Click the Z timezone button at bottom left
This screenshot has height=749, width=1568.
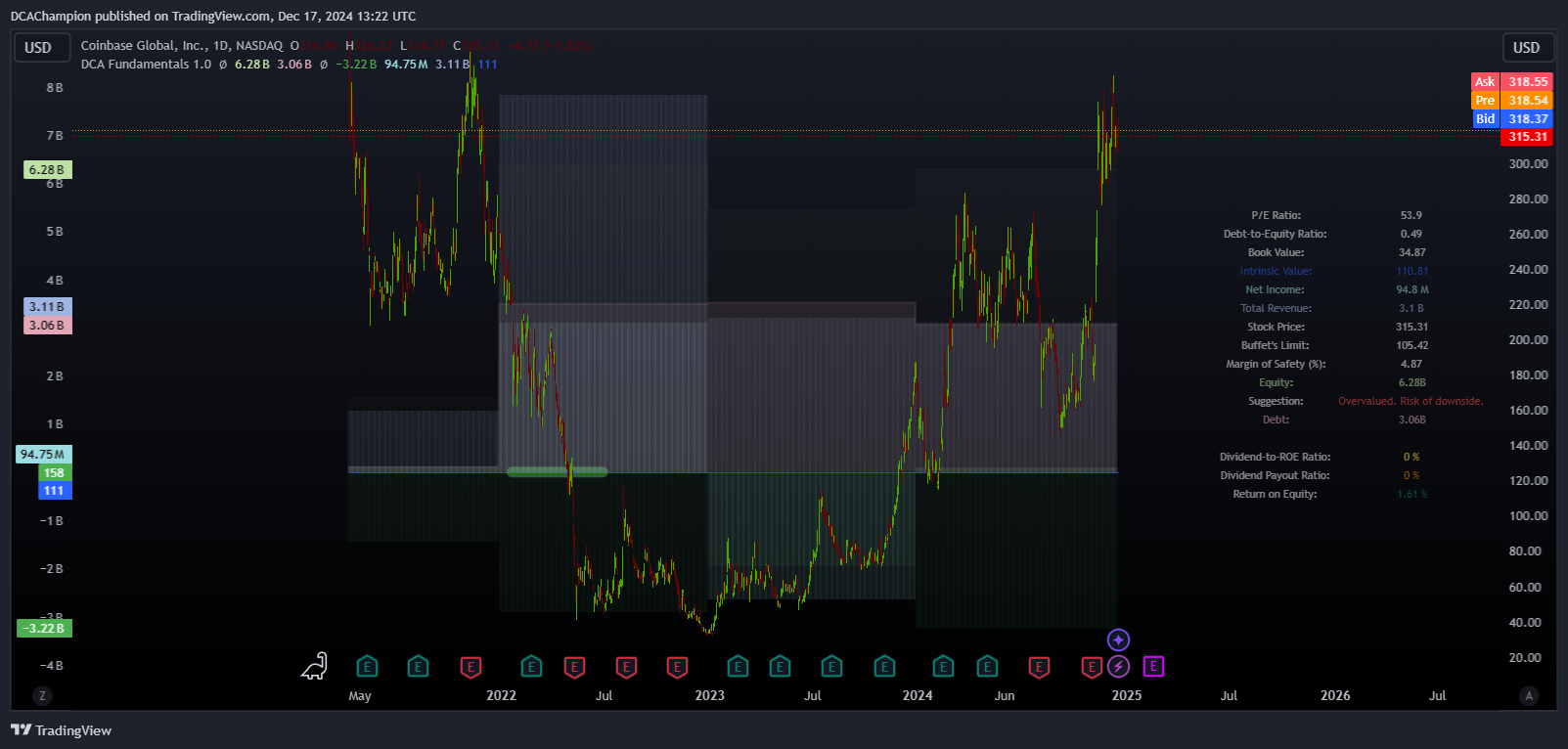(x=41, y=696)
